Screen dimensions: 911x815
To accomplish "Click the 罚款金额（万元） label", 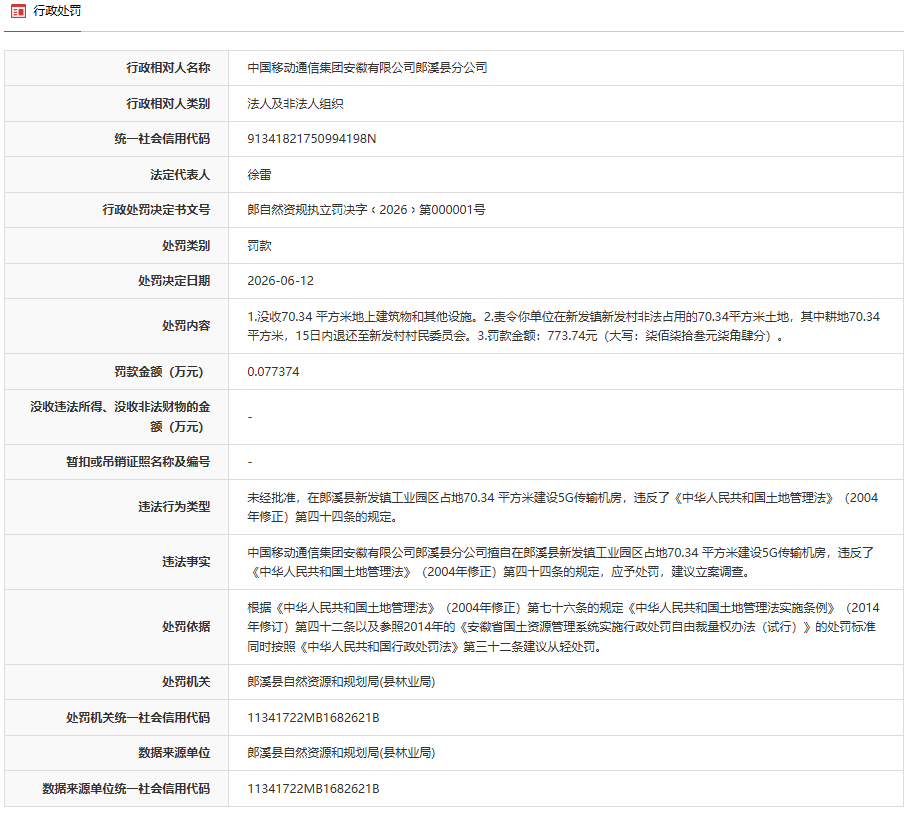I will pyautogui.click(x=159, y=372).
